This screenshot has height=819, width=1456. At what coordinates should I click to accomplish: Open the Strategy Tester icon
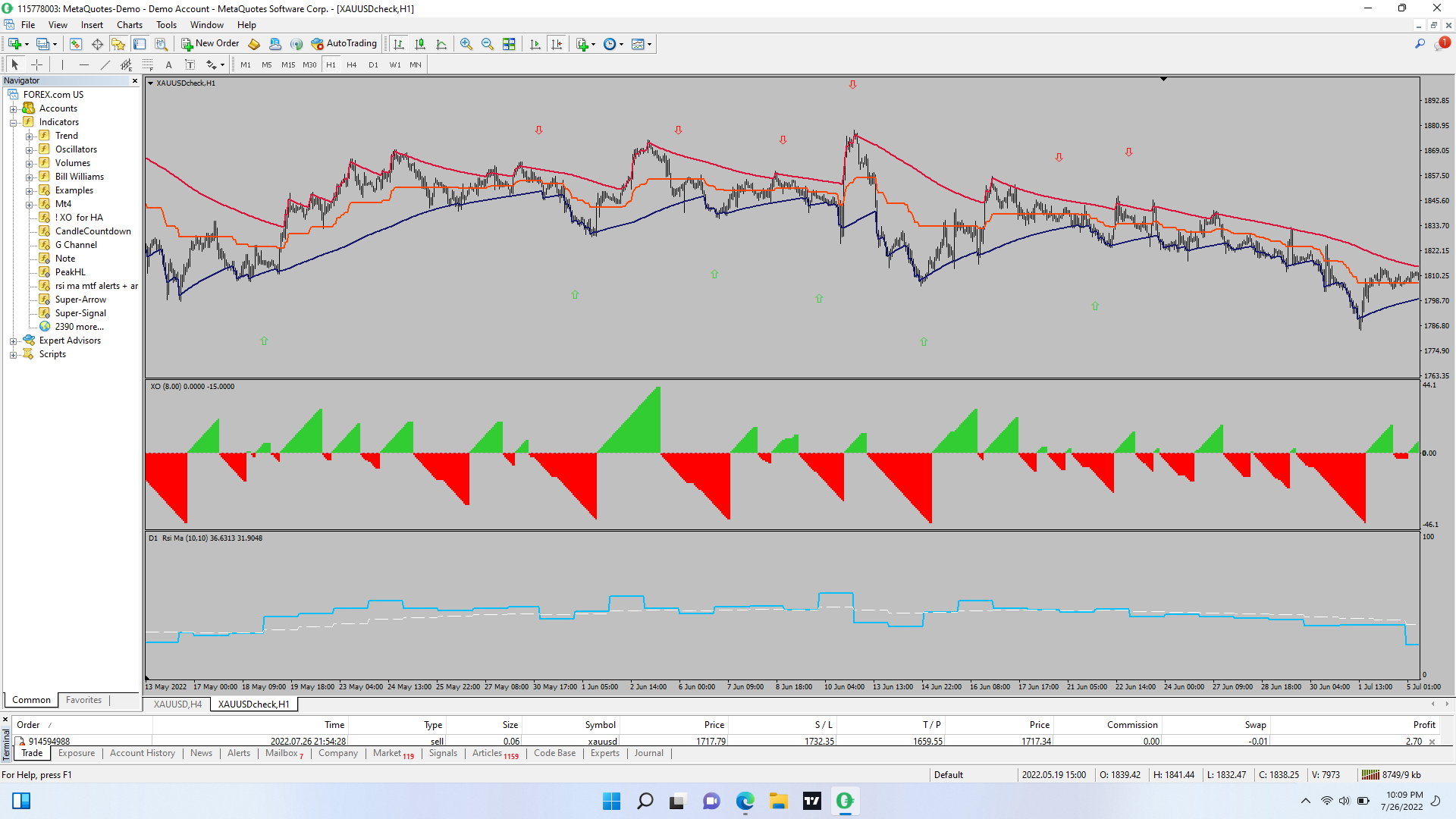(x=161, y=44)
